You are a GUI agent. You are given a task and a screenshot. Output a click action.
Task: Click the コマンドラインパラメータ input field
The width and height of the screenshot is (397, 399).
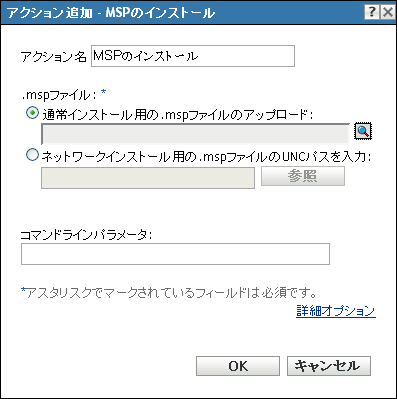point(175,254)
